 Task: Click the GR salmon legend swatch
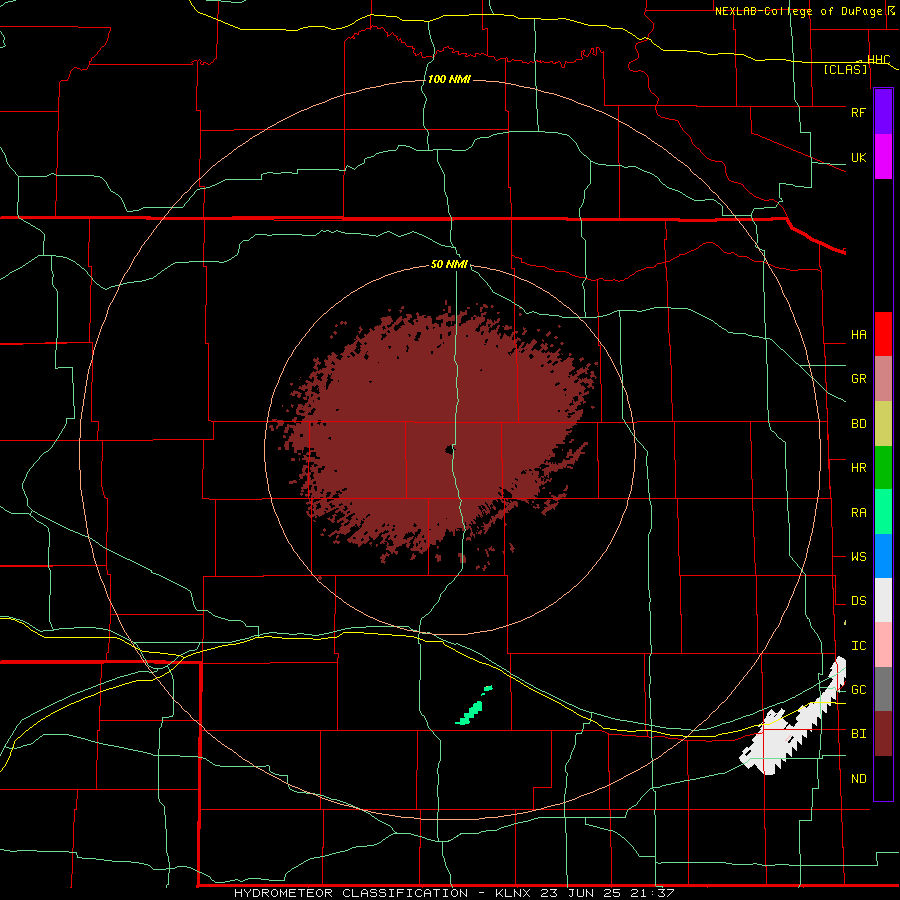click(x=883, y=379)
